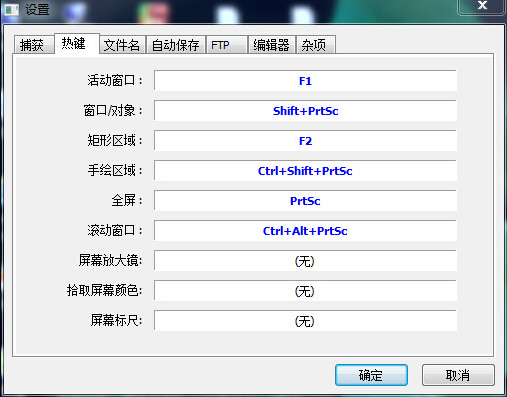
Task: Click the 拾取屏幕颜色 hotkey field
Action: pos(305,291)
